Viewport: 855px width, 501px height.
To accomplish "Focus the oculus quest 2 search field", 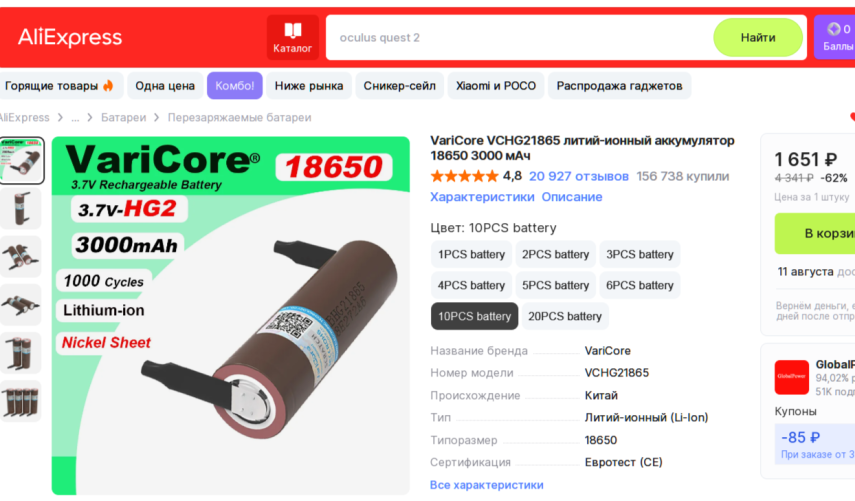I will pos(518,37).
